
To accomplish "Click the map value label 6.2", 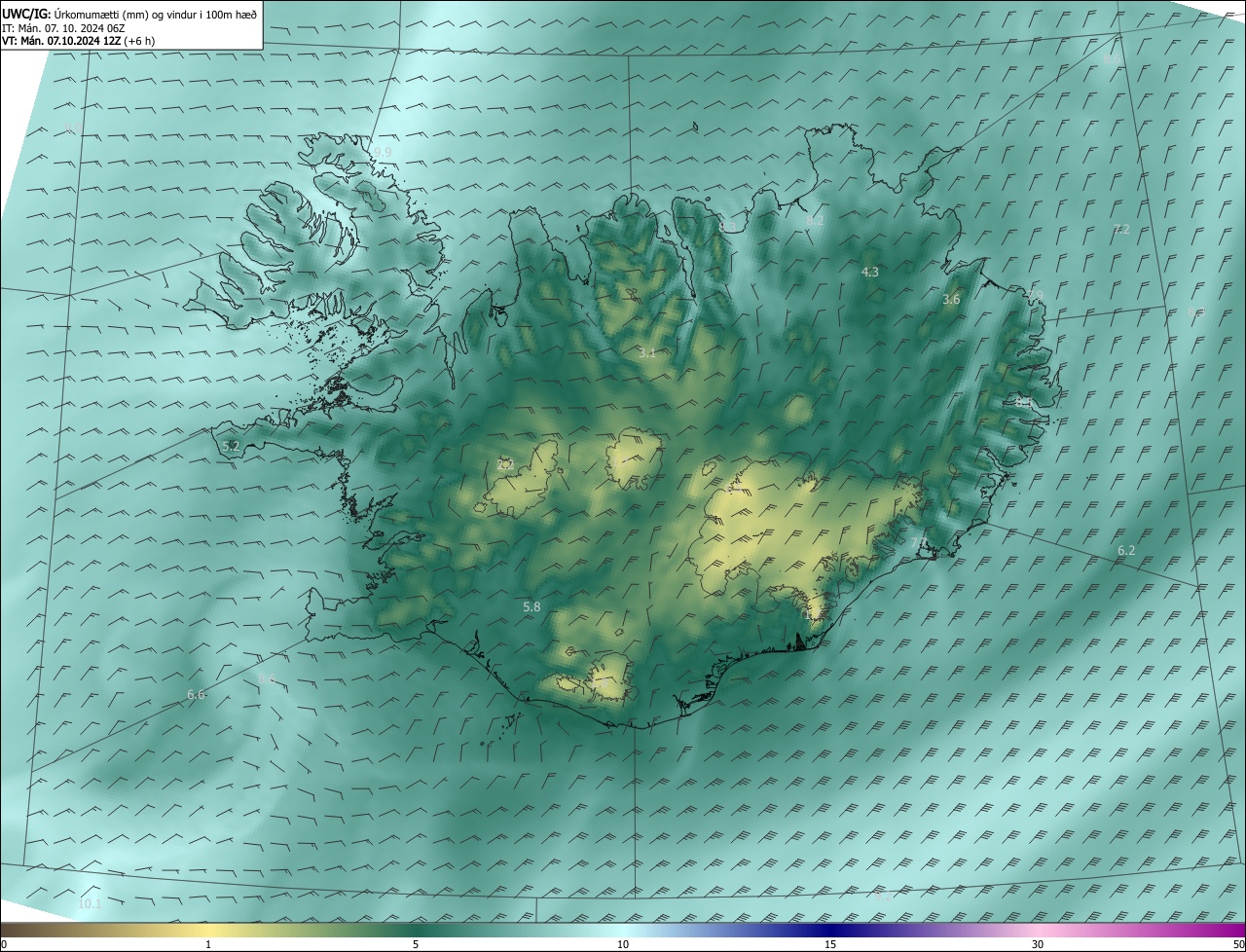I will tap(1126, 550).
